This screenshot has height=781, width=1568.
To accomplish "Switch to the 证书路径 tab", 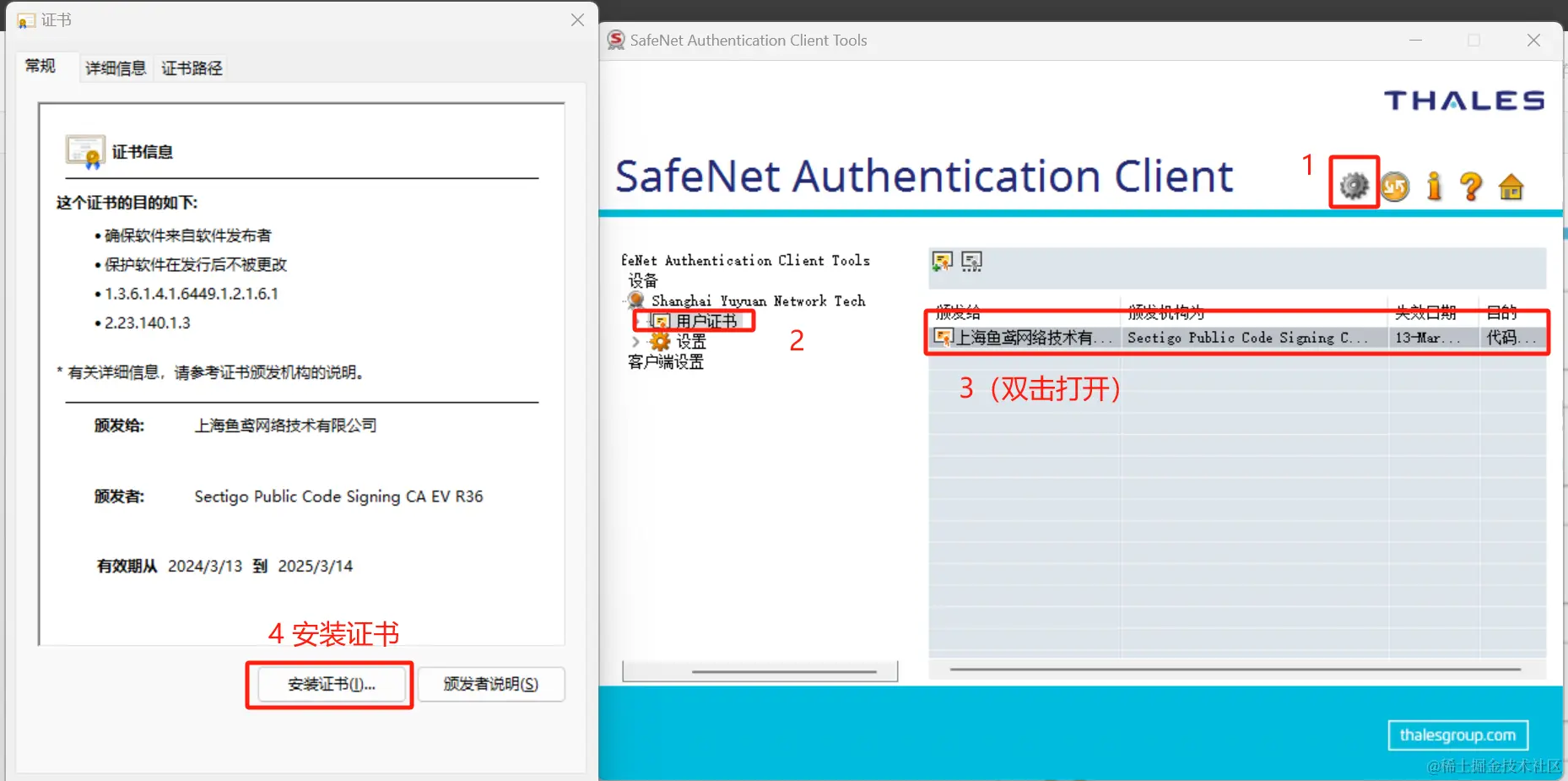I will tap(192, 68).
